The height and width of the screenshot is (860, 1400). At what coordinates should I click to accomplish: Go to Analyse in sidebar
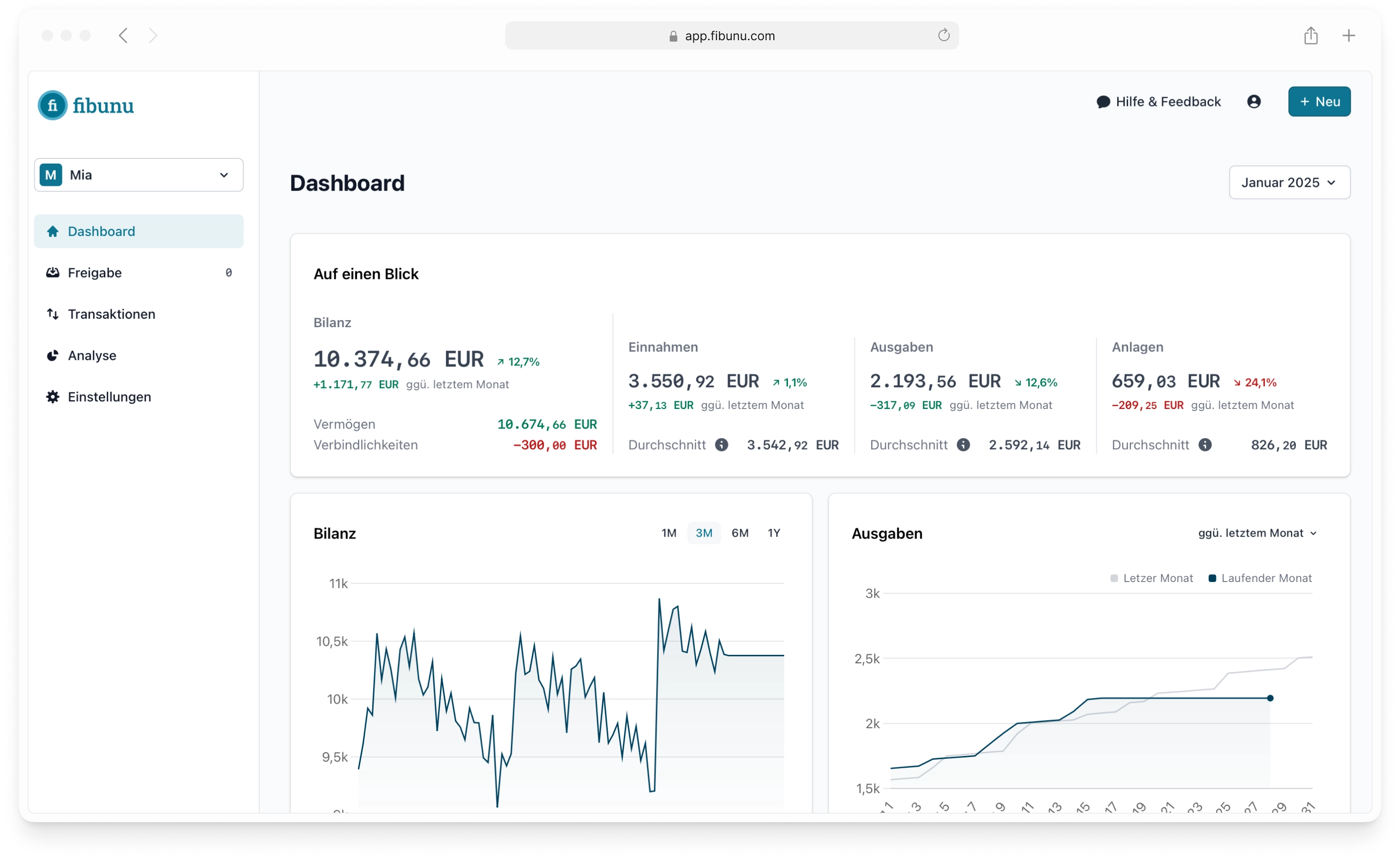(139, 356)
